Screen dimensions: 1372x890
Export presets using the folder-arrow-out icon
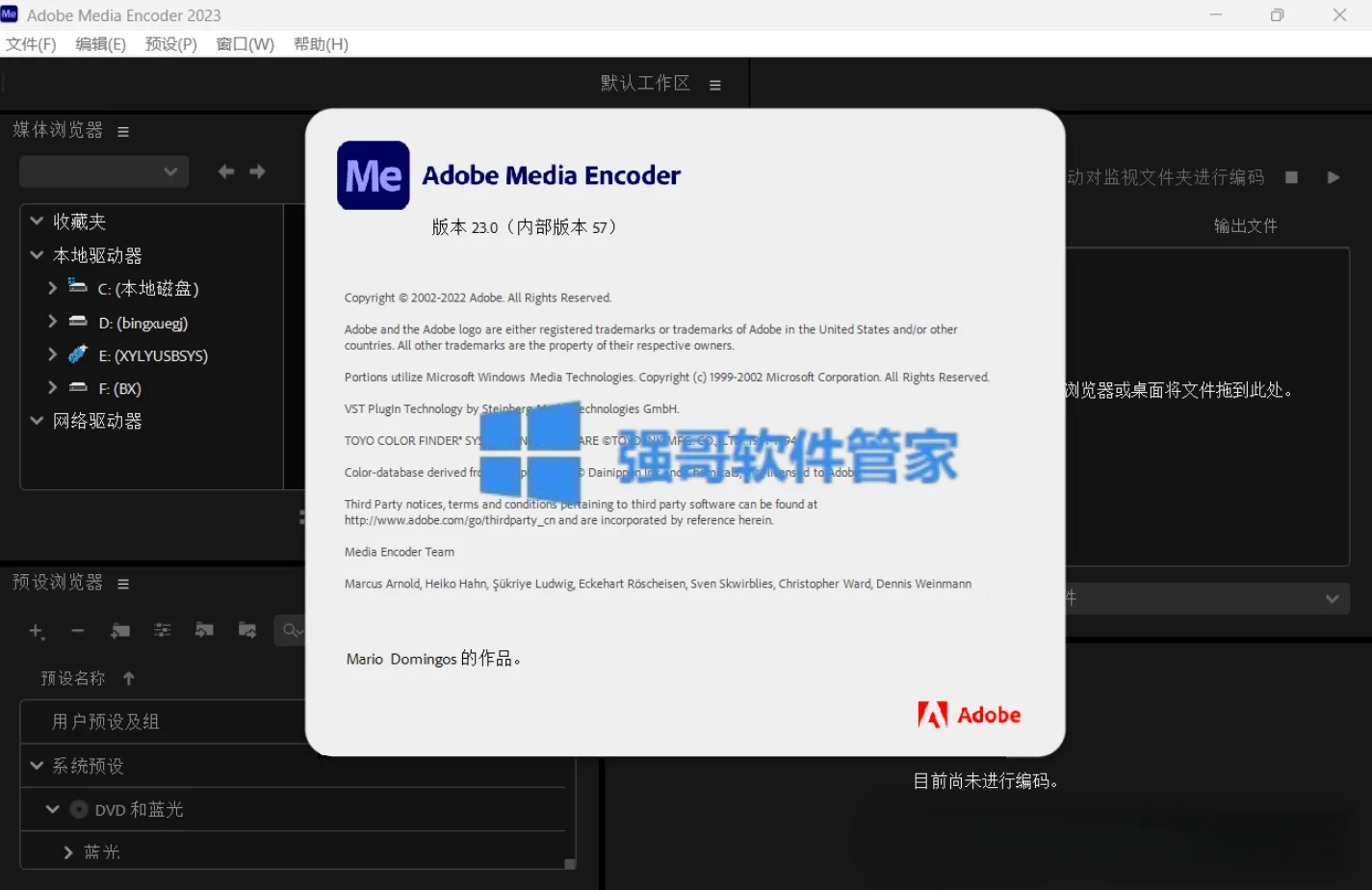pos(247,631)
